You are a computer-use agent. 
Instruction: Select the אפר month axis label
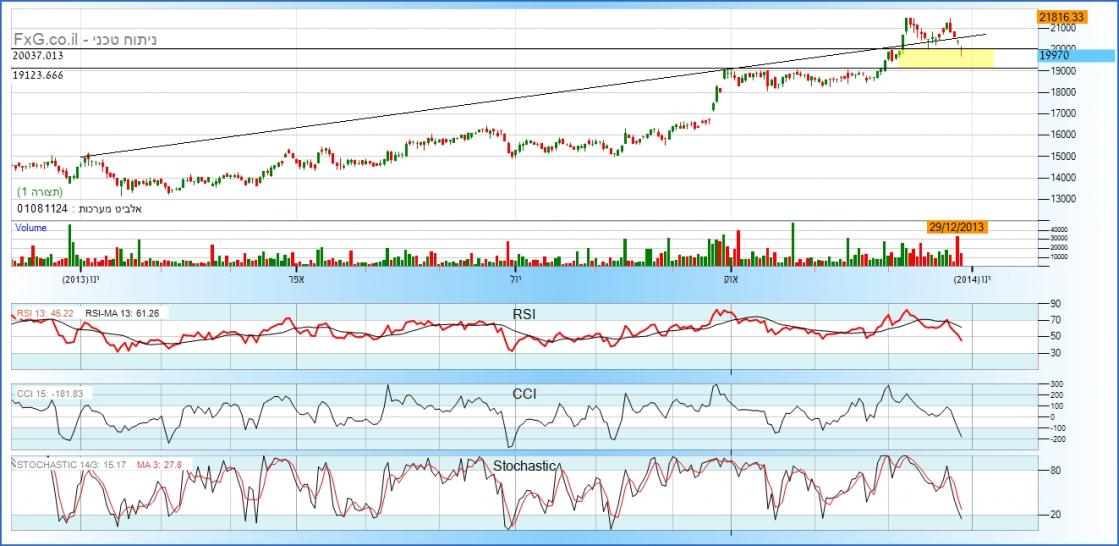[x=296, y=279]
